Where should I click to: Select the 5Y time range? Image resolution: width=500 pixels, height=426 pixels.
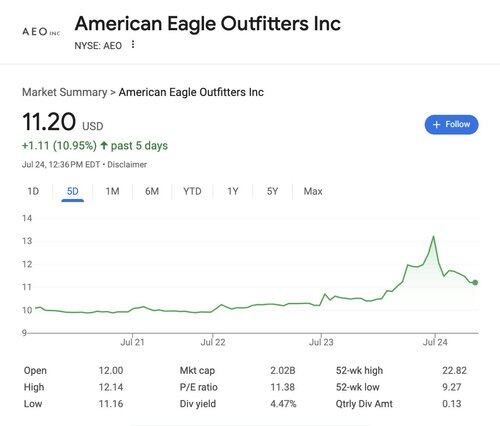pos(272,191)
